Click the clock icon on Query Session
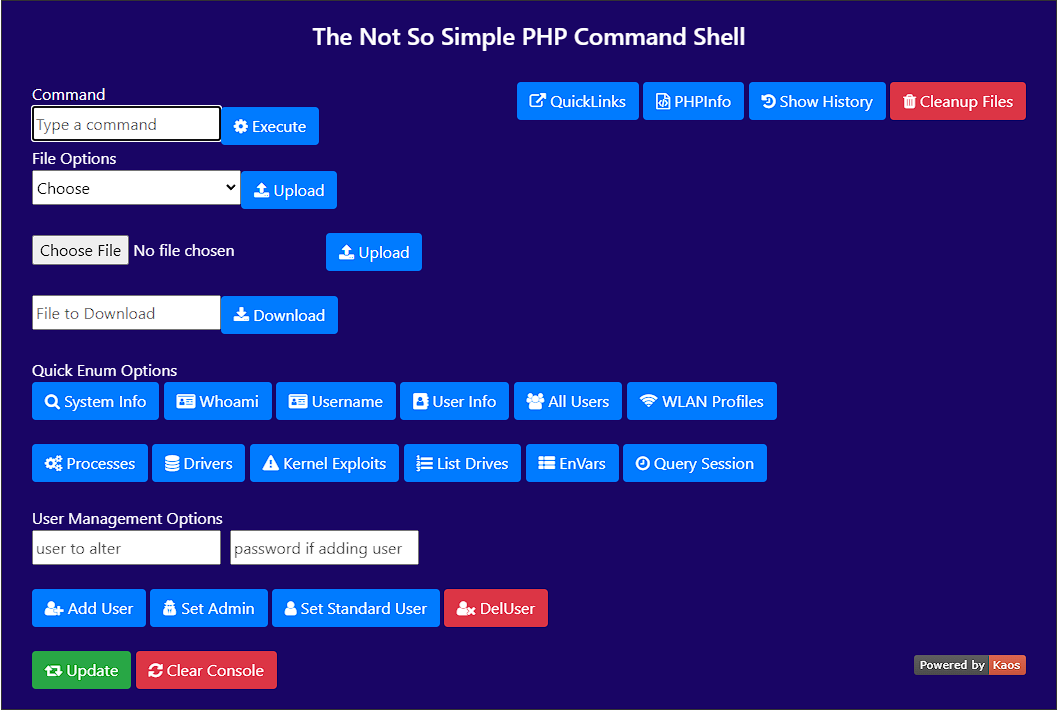 (x=644, y=464)
